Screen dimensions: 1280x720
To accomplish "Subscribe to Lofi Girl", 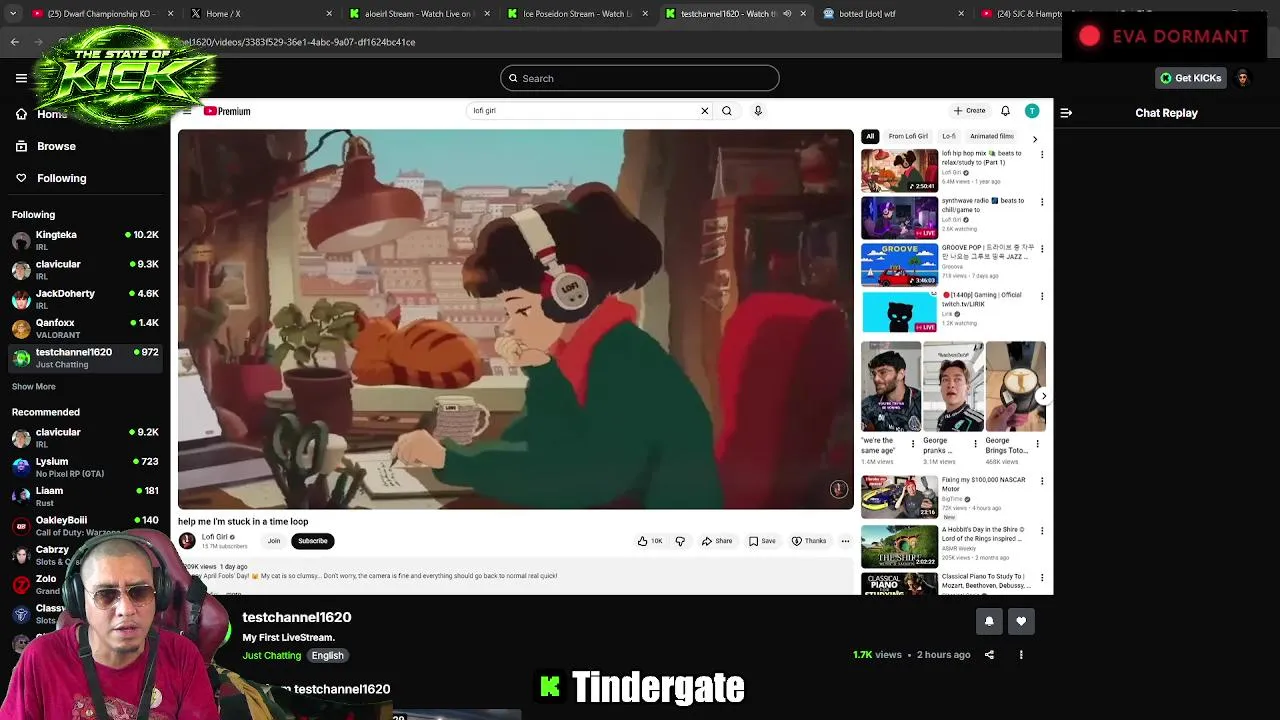I will point(313,541).
